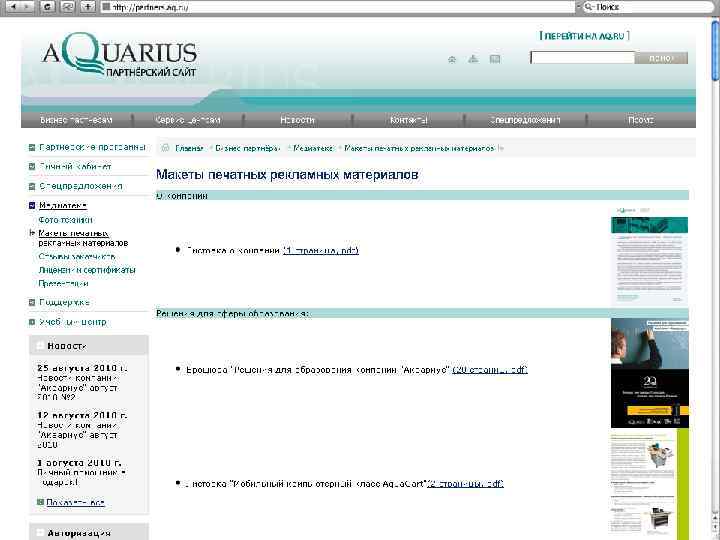Click the mail envelope icon in header
Image resolution: width=720 pixels, height=540 pixels.
pos(495,59)
